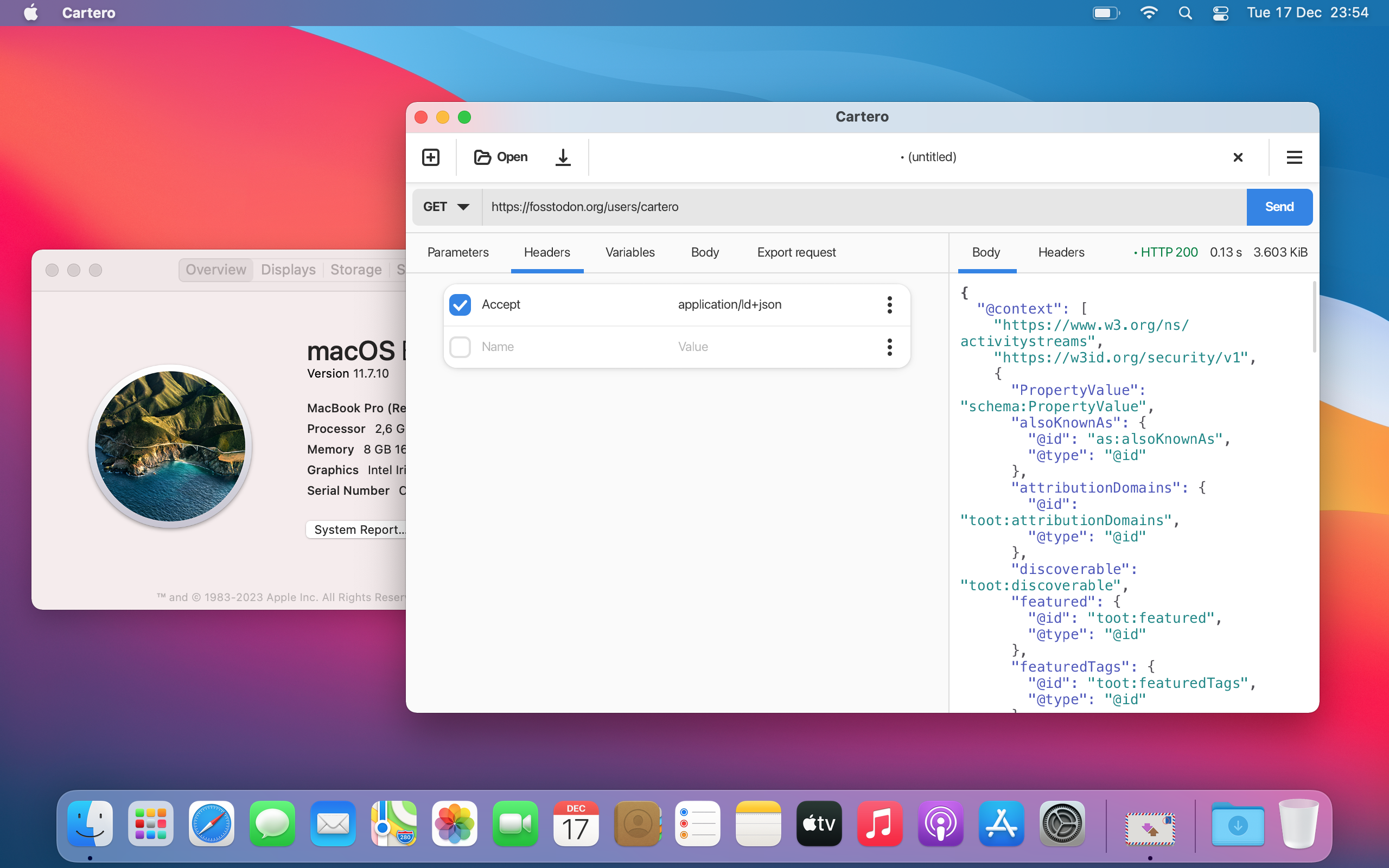This screenshot has width=1389, height=868.
Task: Open App Store from the Dock
Action: 1002,823
